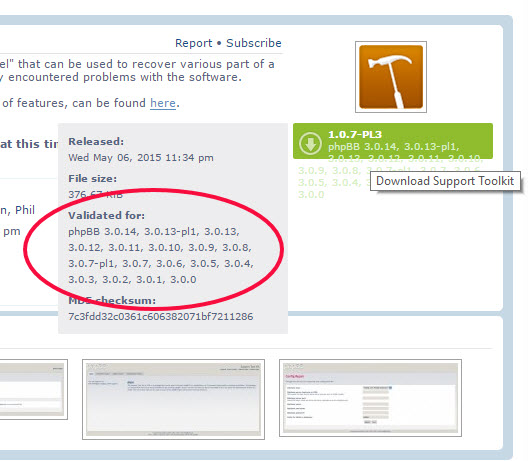The width and height of the screenshot is (528, 461).
Task: Click the '3.0.12, 3.0.11, 3.0.10, 3.0.9, 3.0.8,' line in the popup
Action: pyautogui.click(x=160, y=248)
